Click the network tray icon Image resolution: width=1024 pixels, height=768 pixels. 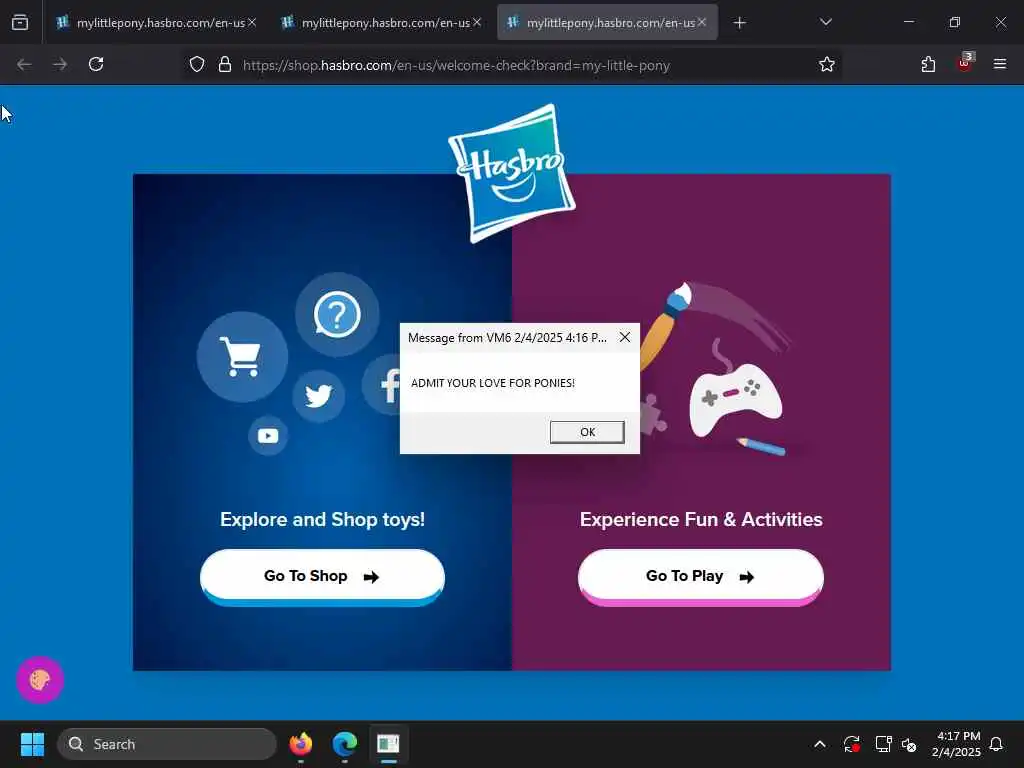883,744
